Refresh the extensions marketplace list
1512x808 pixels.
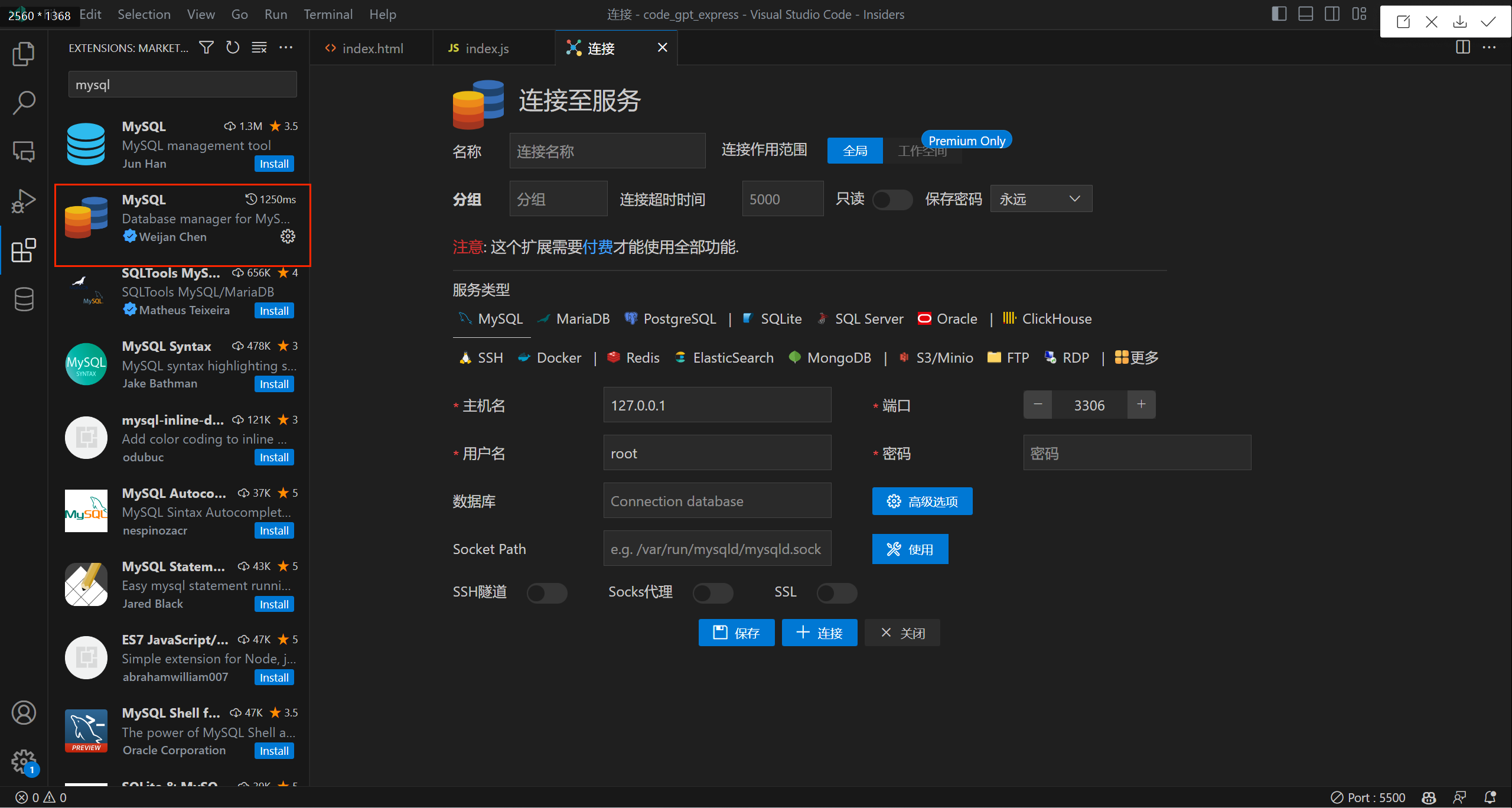coord(233,48)
